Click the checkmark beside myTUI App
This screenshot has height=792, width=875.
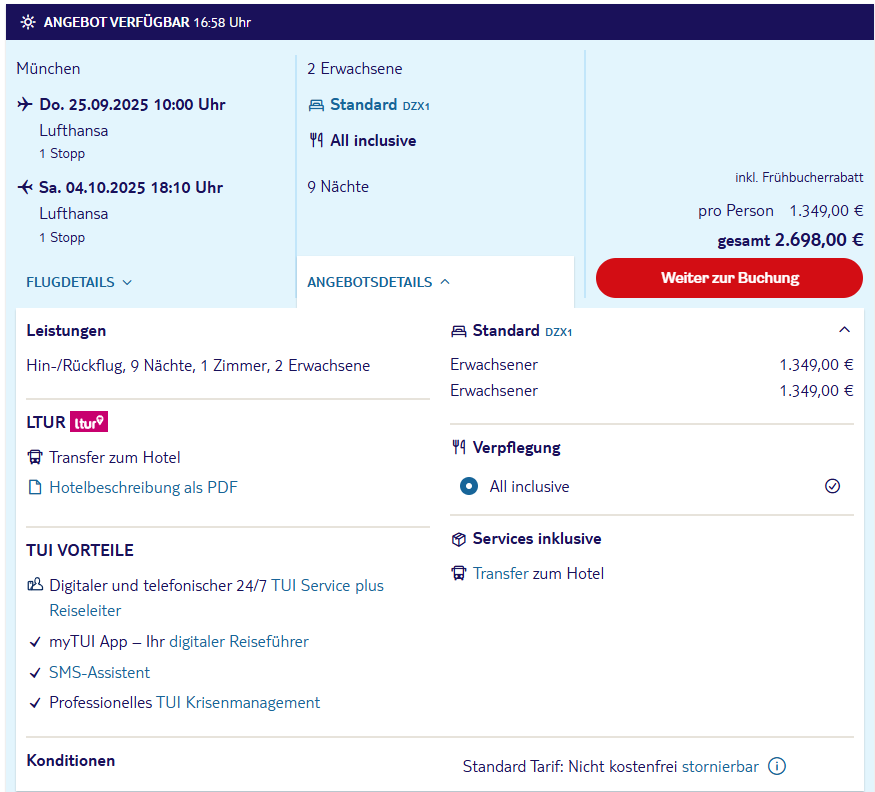(x=35, y=642)
